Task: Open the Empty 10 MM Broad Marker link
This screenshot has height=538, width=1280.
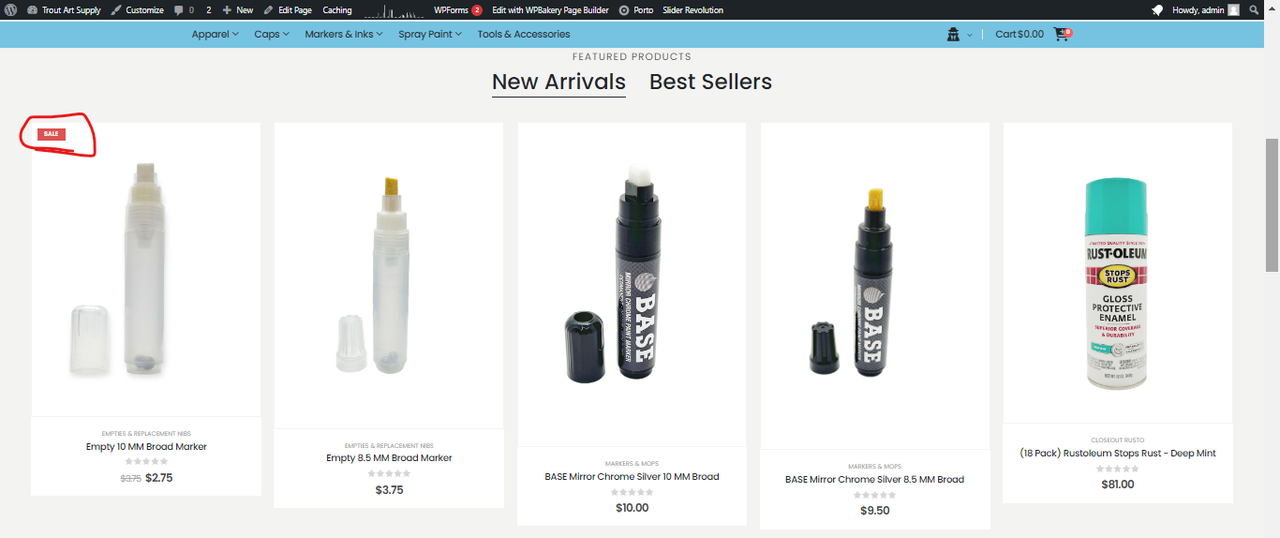Action: pyautogui.click(x=146, y=447)
